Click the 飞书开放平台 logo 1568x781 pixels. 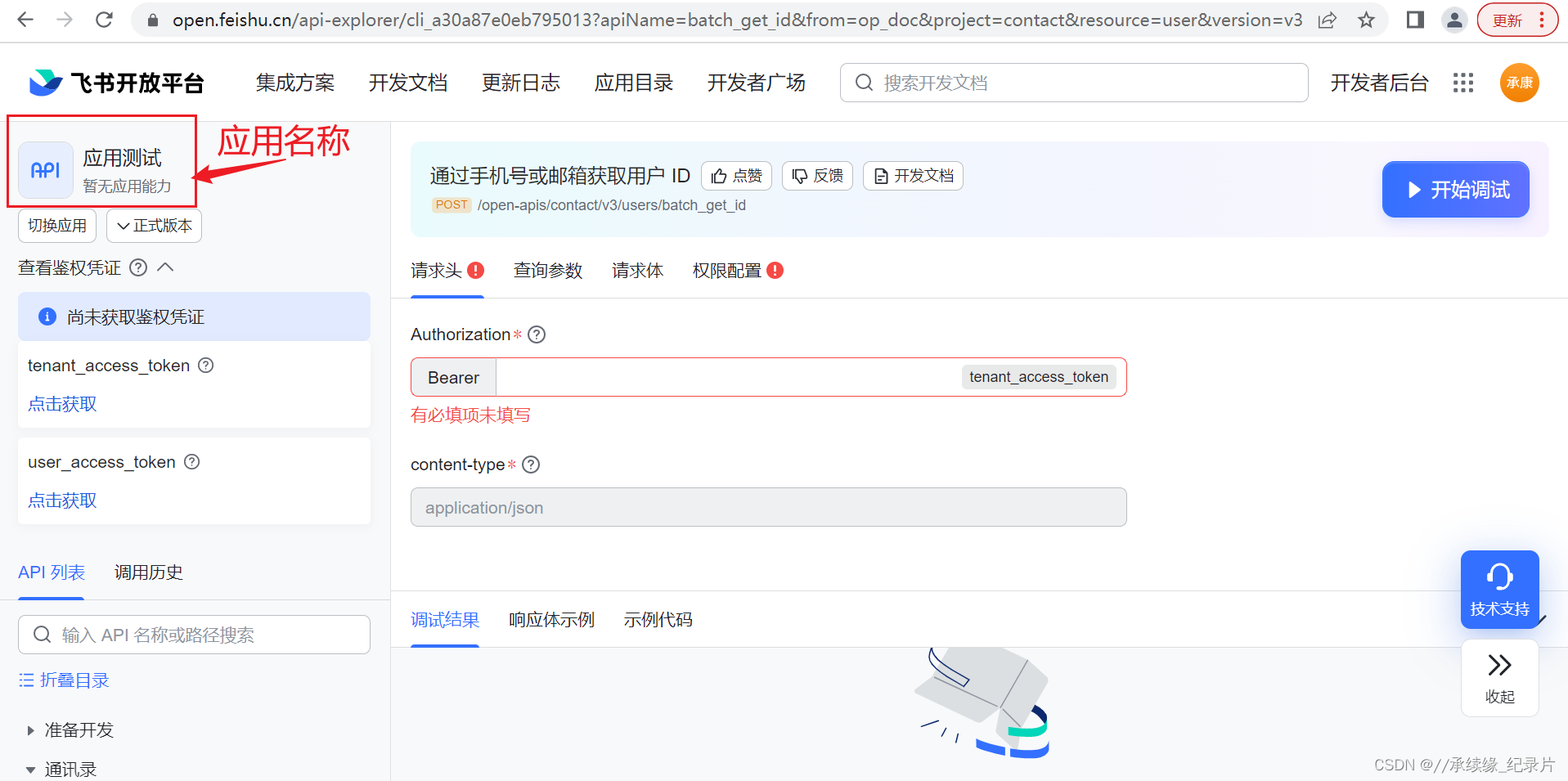click(116, 83)
